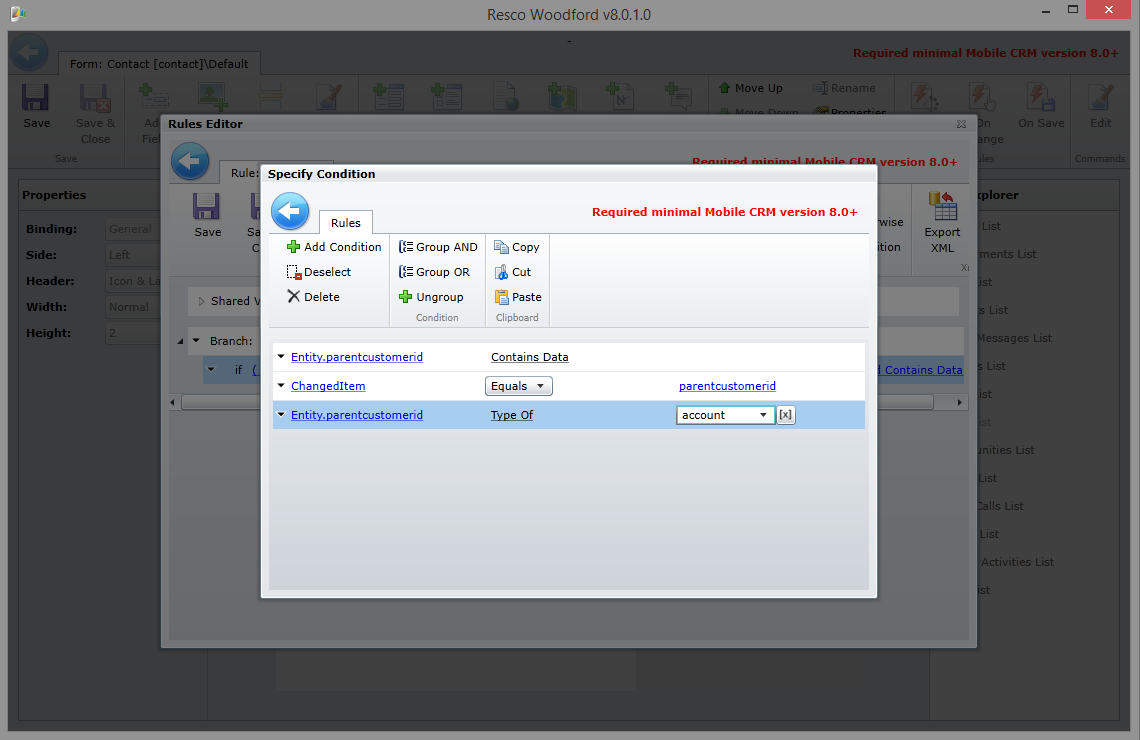Open the Equals operator dropdown
The height and width of the screenshot is (740, 1140).
coord(518,386)
